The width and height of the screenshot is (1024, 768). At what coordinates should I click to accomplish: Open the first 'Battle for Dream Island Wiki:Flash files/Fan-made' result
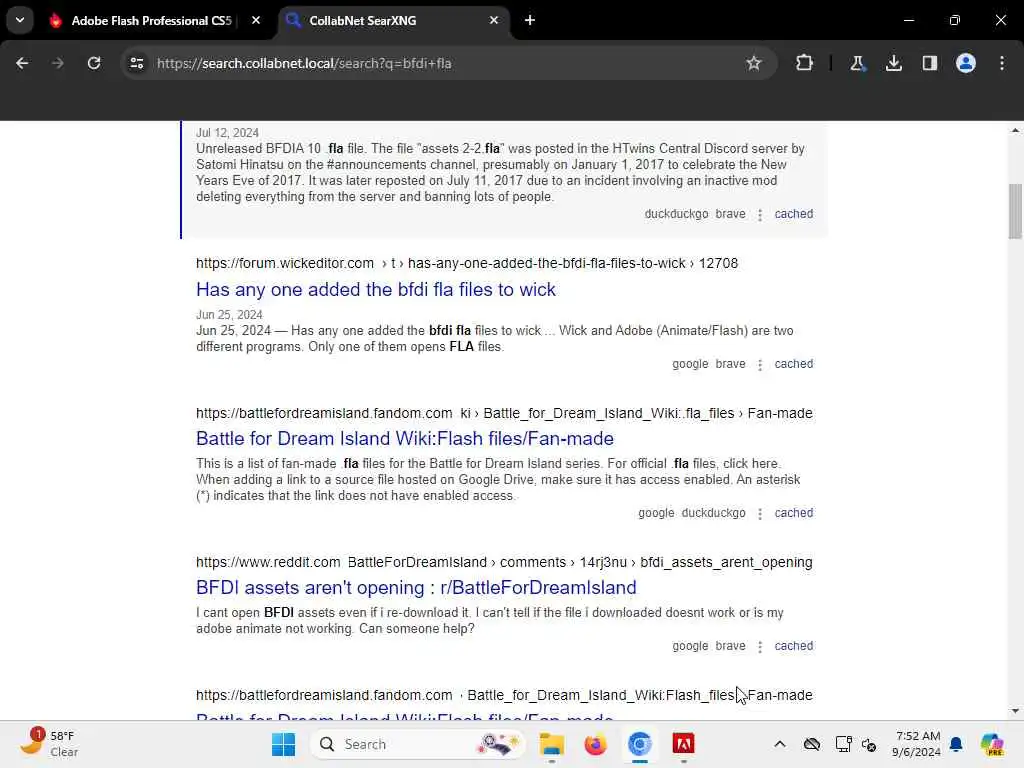pyautogui.click(x=405, y=438)
